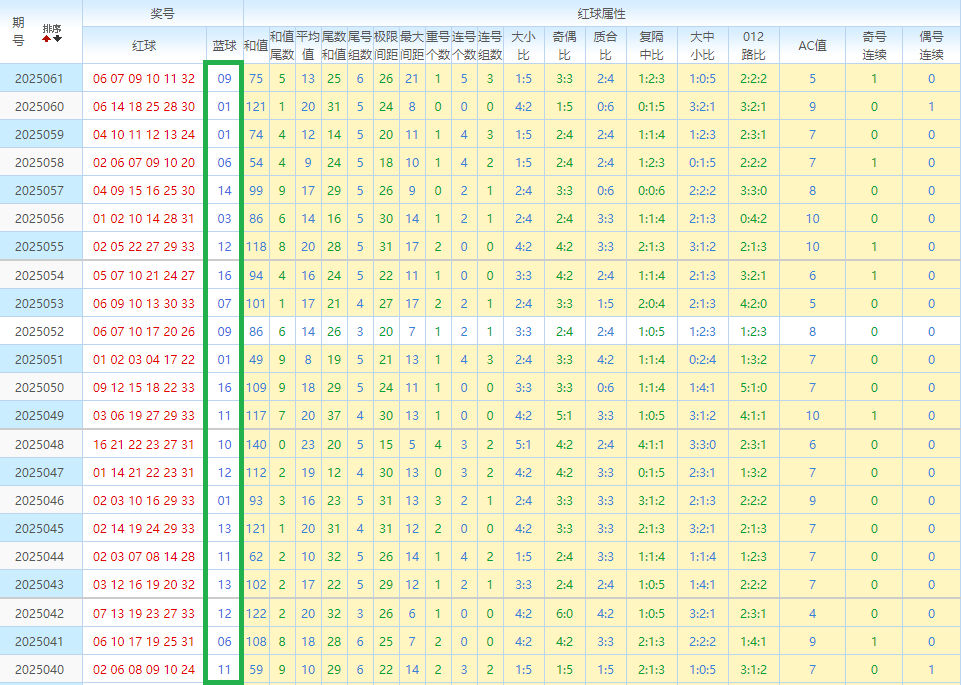Select the row for period 2025052
The height and width of the screenshot is (685, 961).
pyautogui.click(x=40, y=331)
